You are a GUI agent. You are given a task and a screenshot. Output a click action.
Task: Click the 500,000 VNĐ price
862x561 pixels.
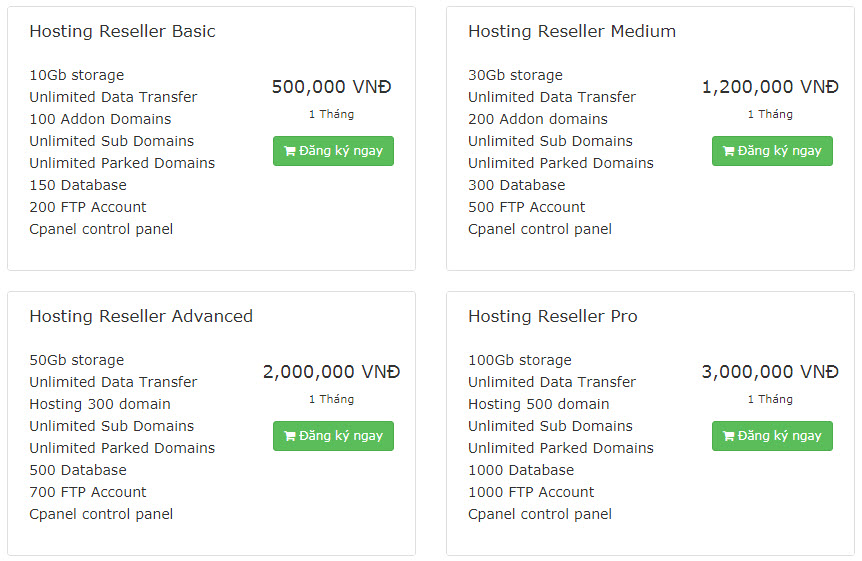pos(332,87)
